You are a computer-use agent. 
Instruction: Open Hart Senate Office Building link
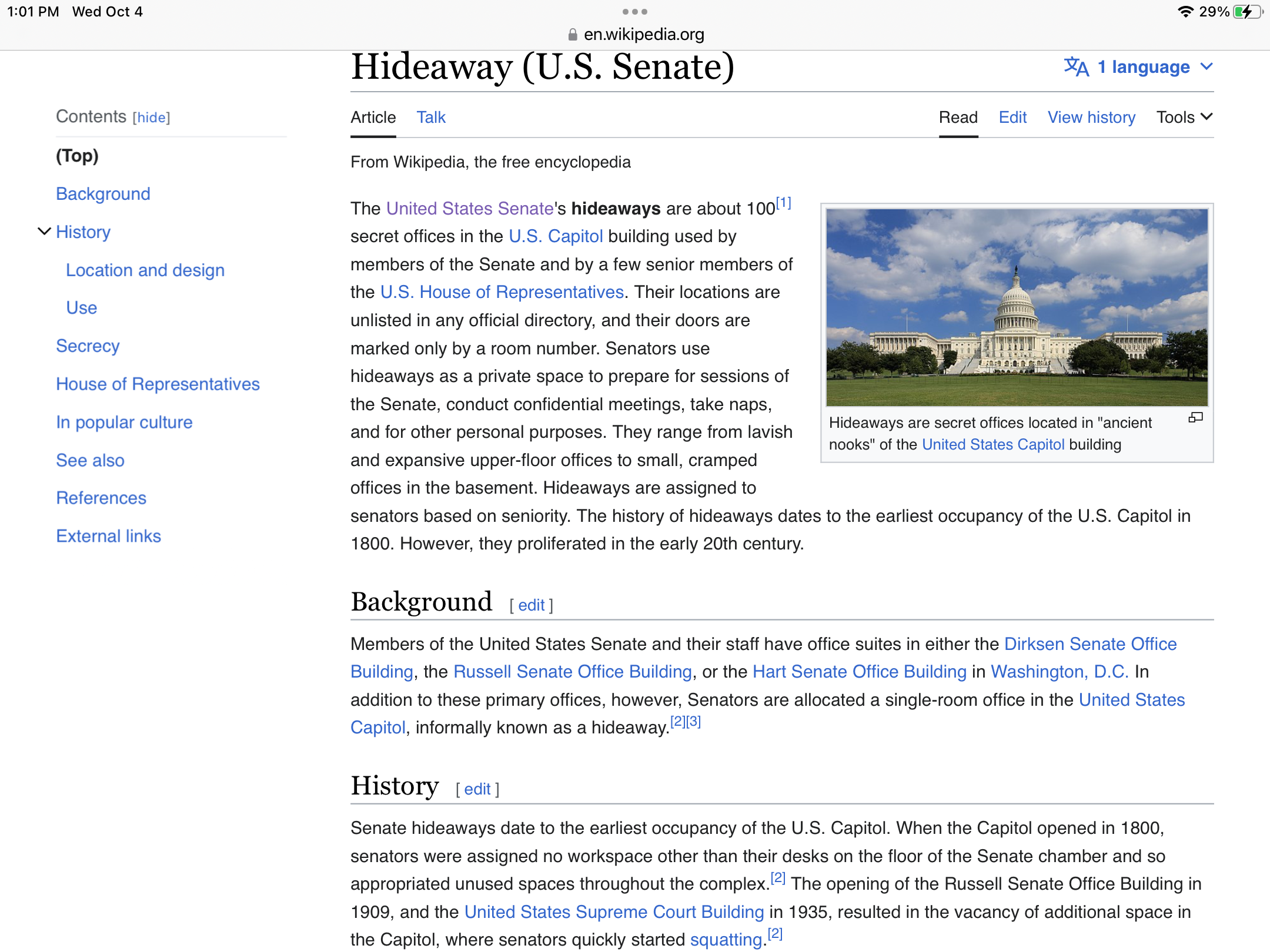(860, 672)
